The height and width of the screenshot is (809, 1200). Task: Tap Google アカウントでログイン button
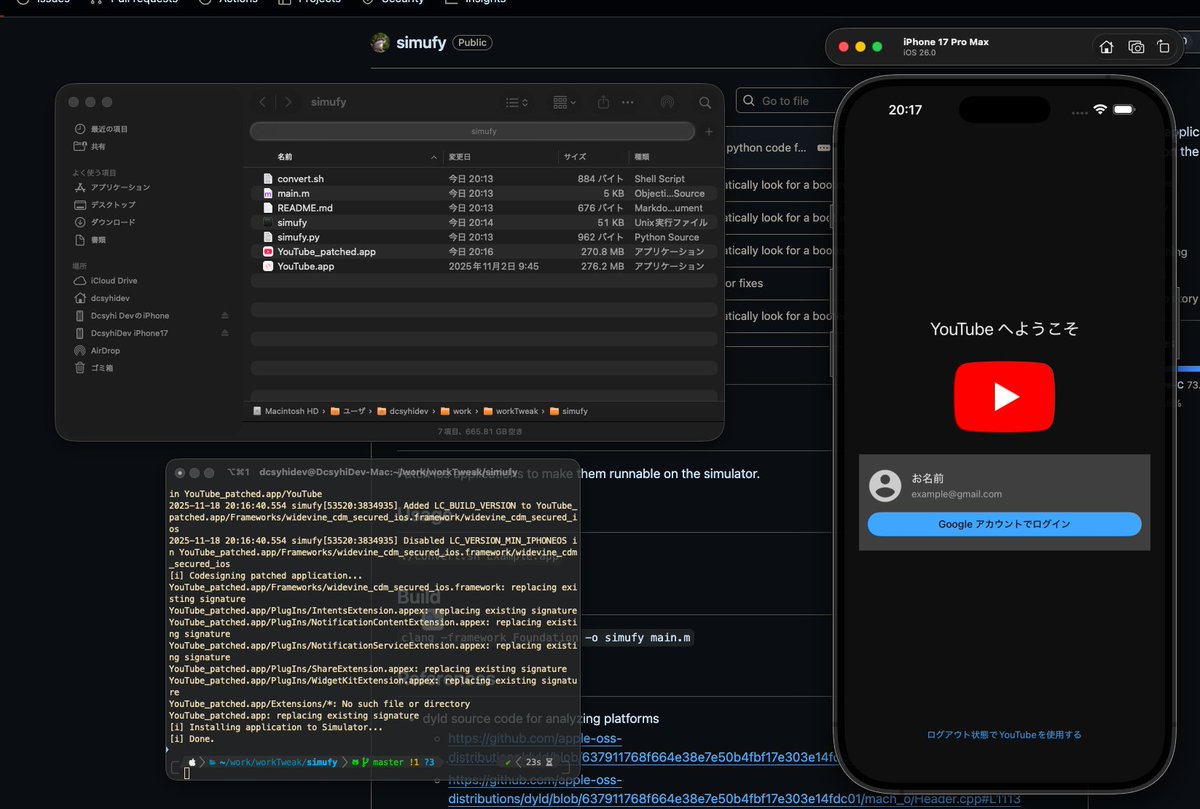coord(1004,524)
